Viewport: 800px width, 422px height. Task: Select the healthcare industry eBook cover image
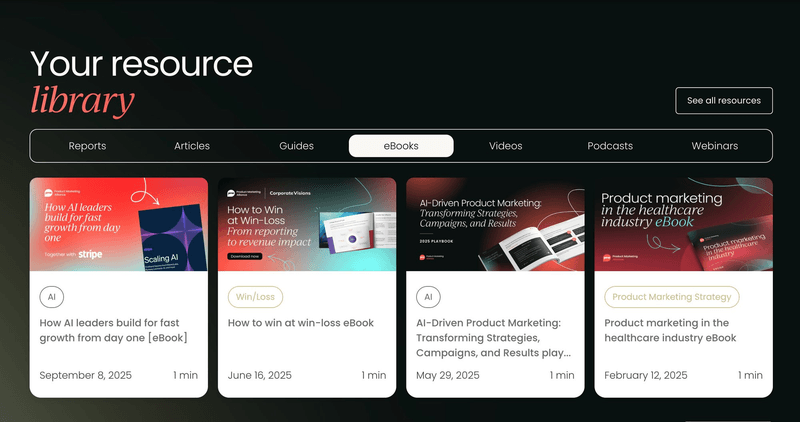(683, 224)
